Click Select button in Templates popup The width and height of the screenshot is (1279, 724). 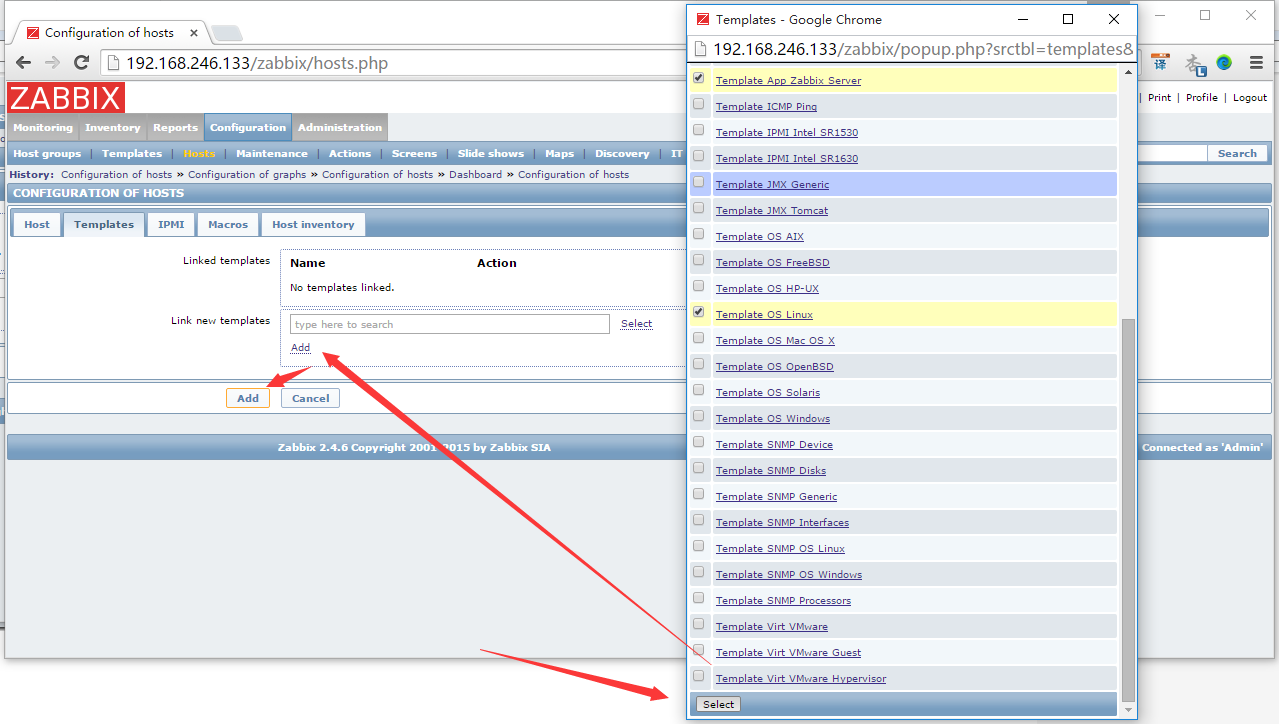[x=718, y=704]
